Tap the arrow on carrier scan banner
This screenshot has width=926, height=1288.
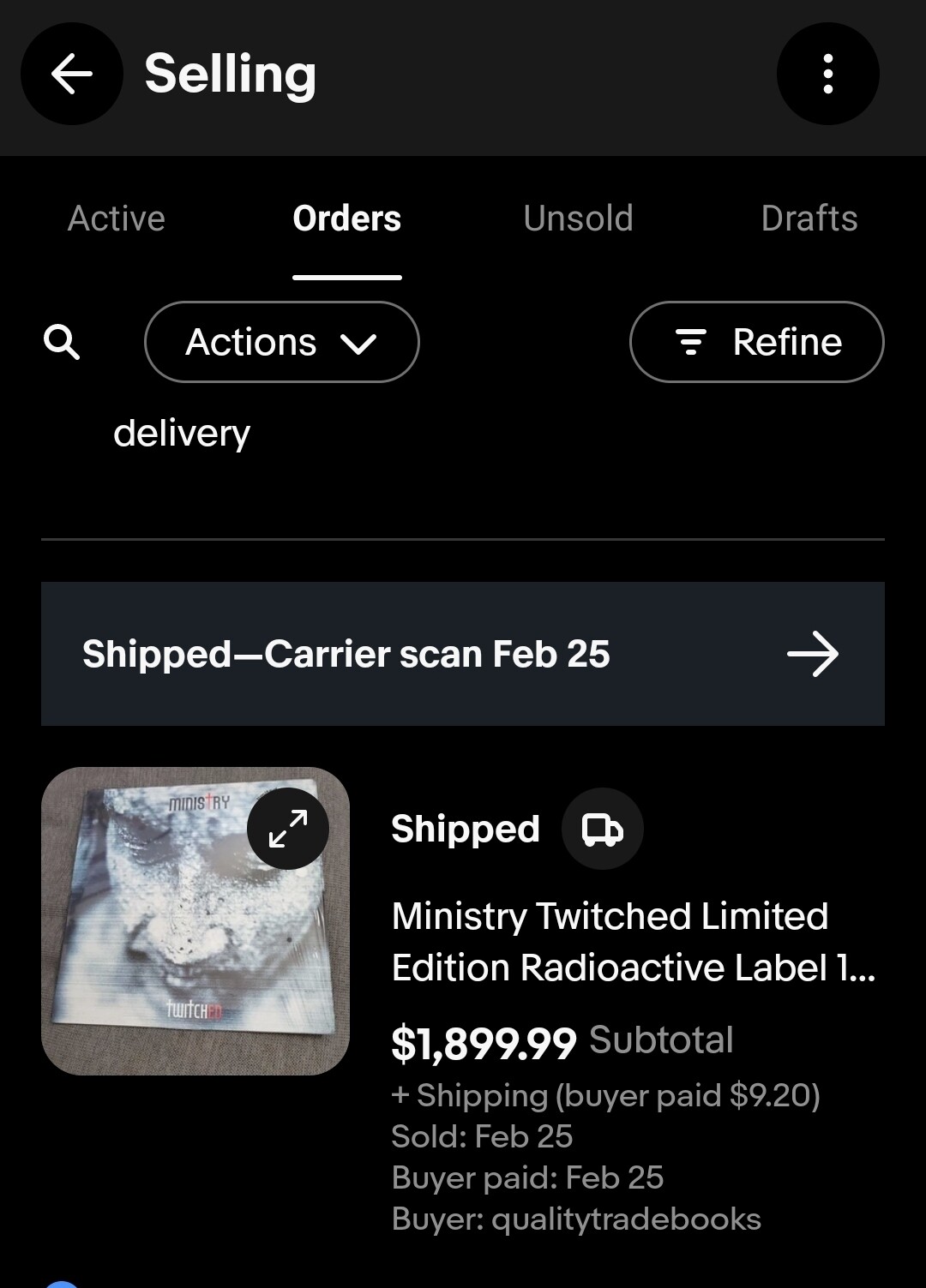click(x=812, y=654)
